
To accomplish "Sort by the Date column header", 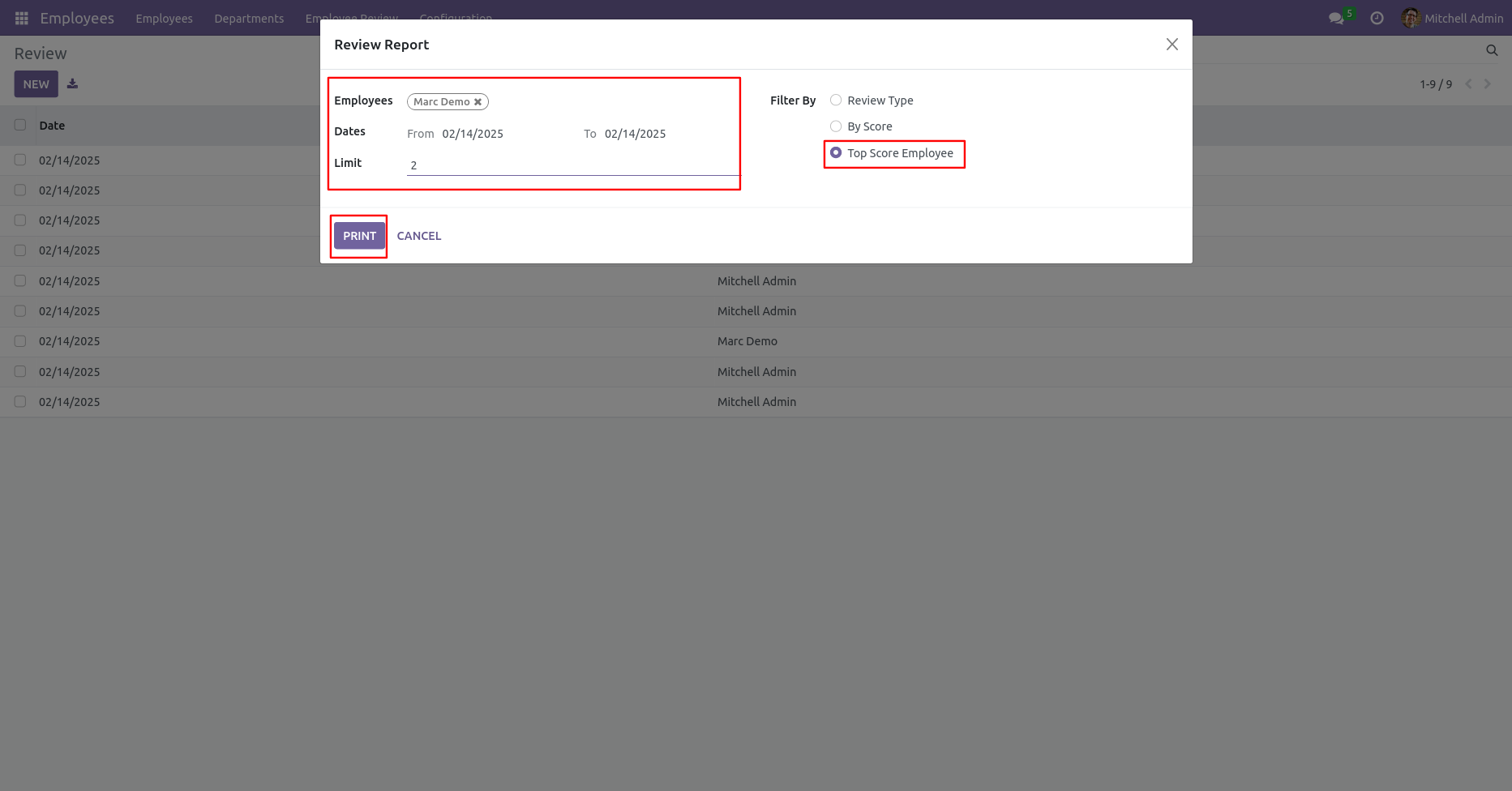I will pyautogui.click(x=52, y=126).
